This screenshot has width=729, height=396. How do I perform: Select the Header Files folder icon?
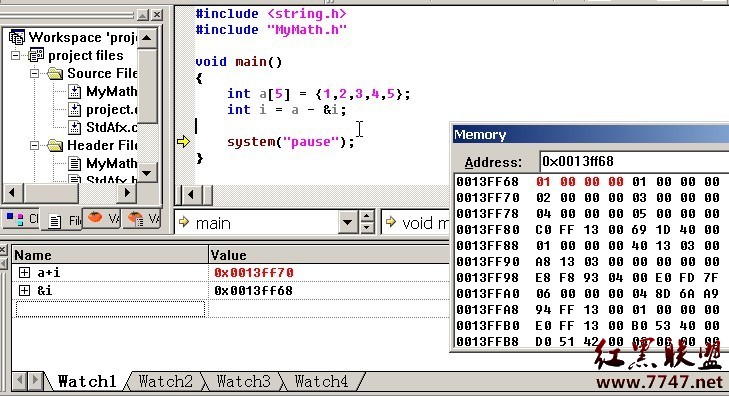pos(55,145)
